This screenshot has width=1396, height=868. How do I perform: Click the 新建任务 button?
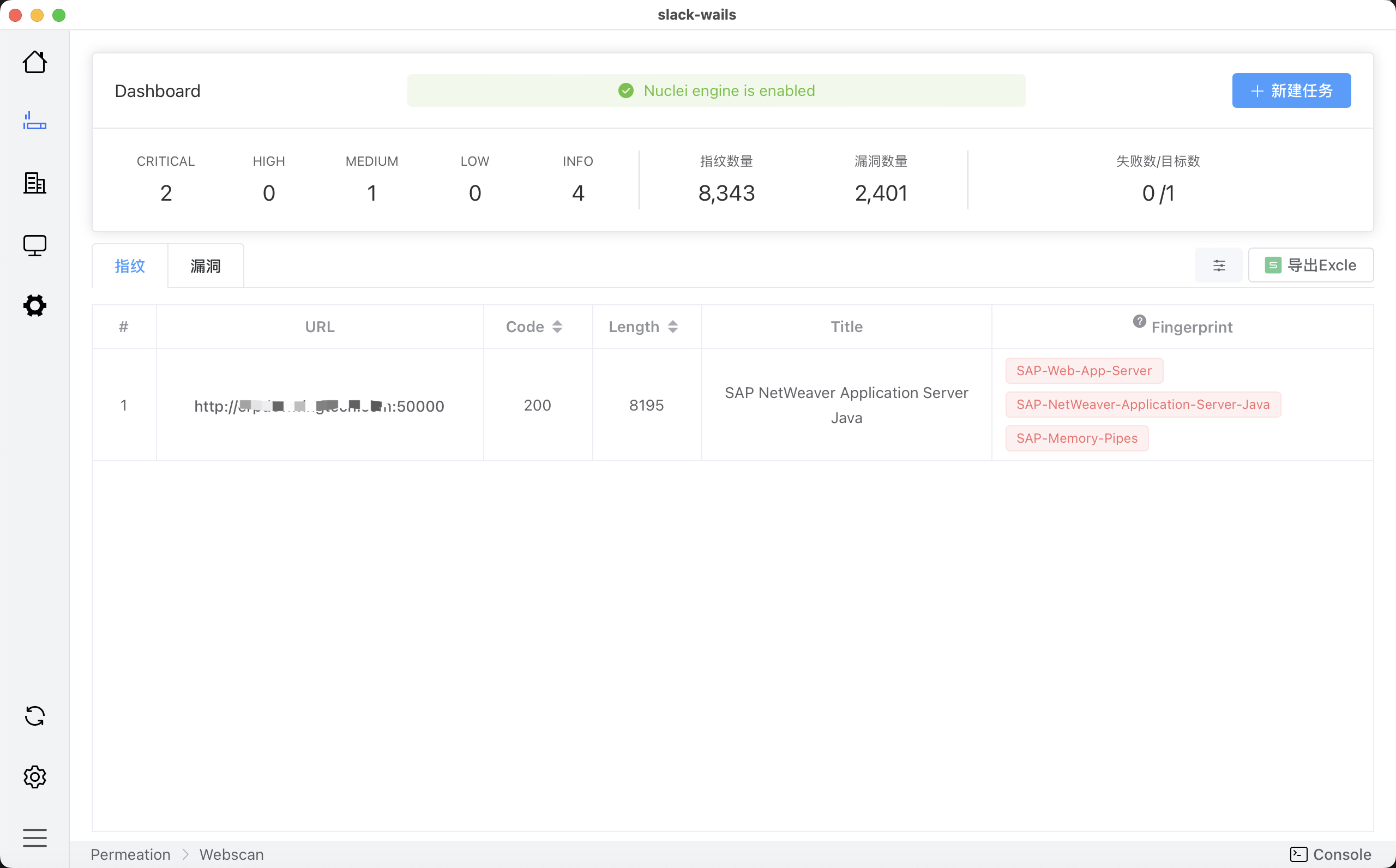click(1291, 91)
